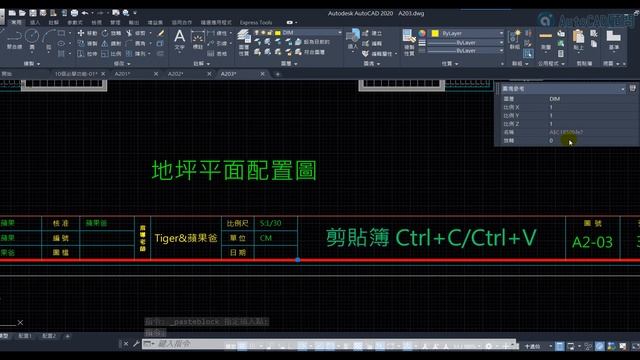Open the Layer Properties manager
Viewport: 640px width, 360px height.
244,42
